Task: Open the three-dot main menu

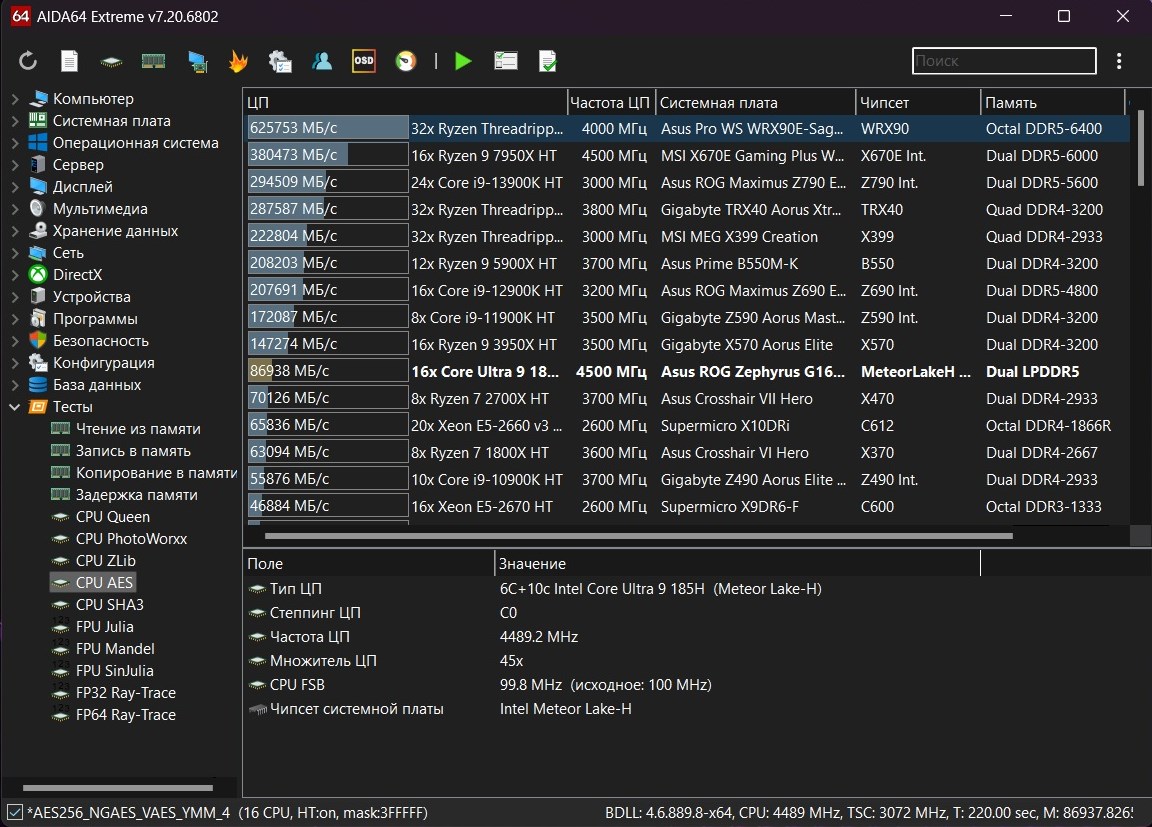Action: (x=1119, y=62)
